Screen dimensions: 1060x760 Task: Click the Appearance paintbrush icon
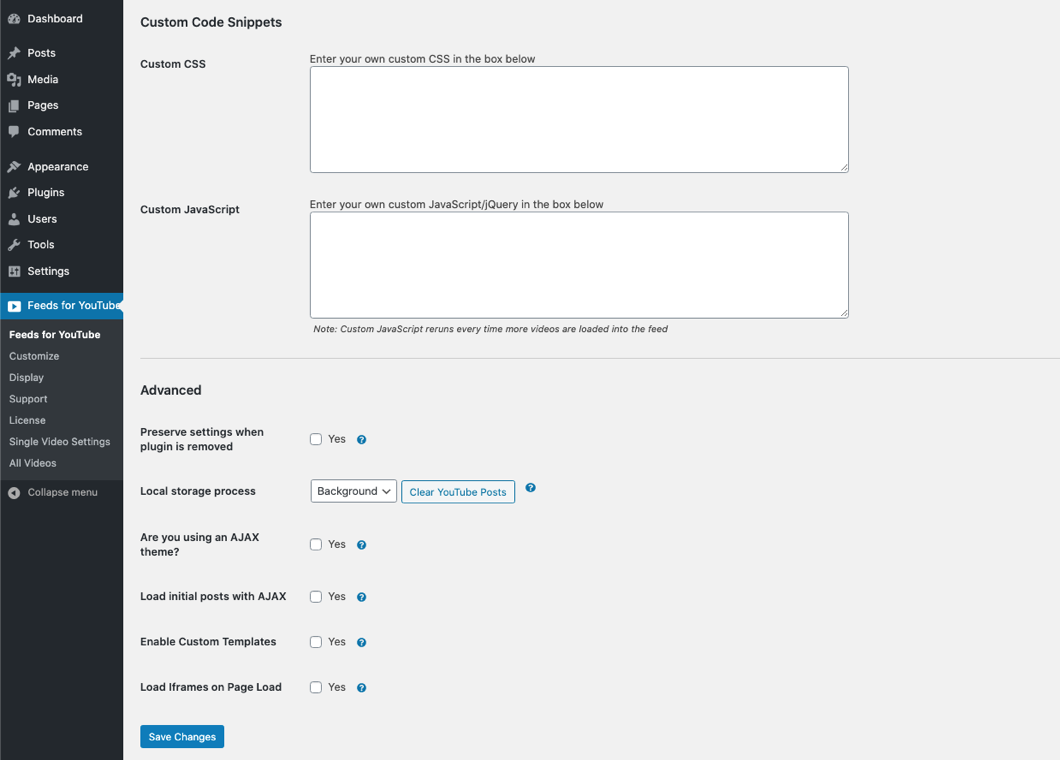click(x=14, y=167)
